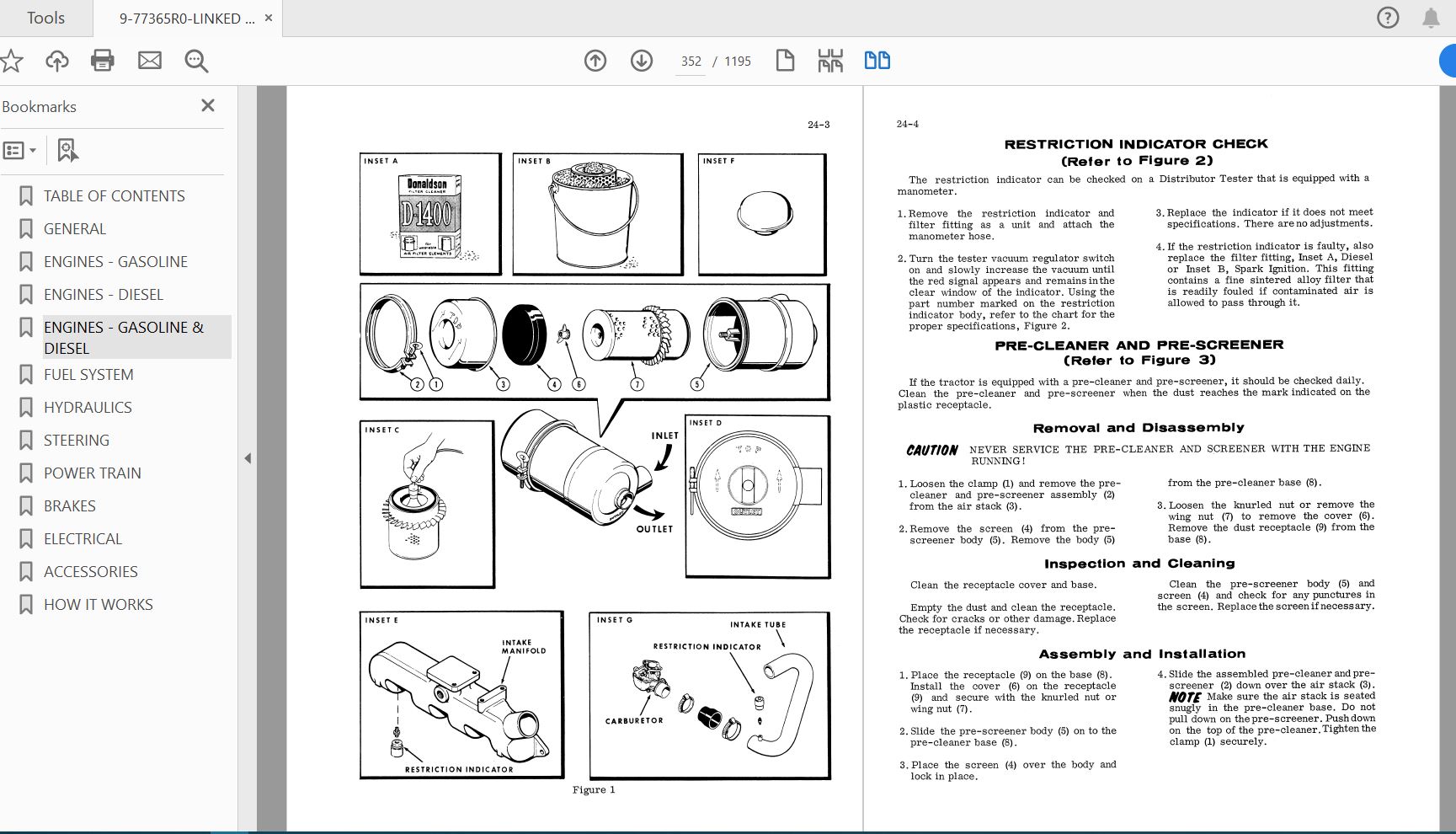This screenshot has height=834, width=1456.
Task: Open notifications with the bell icon
Action: point(1428,17)
